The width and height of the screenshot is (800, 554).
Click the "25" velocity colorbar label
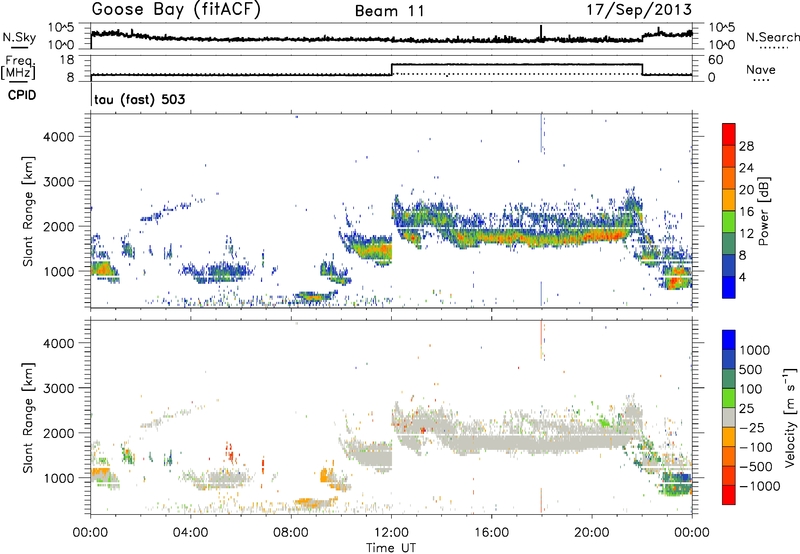pyautogui.click(x=747, y=409)
